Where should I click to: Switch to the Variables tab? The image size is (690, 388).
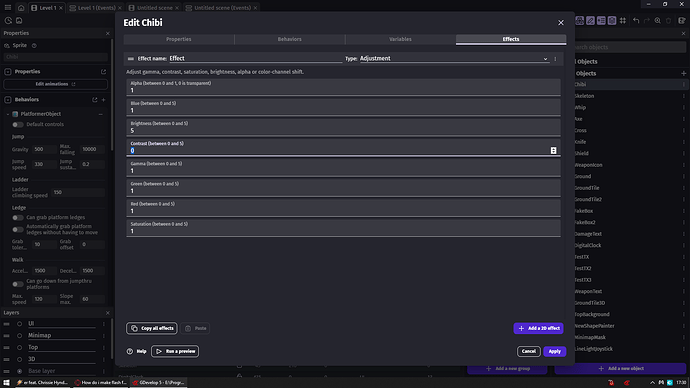click(400, 39)
